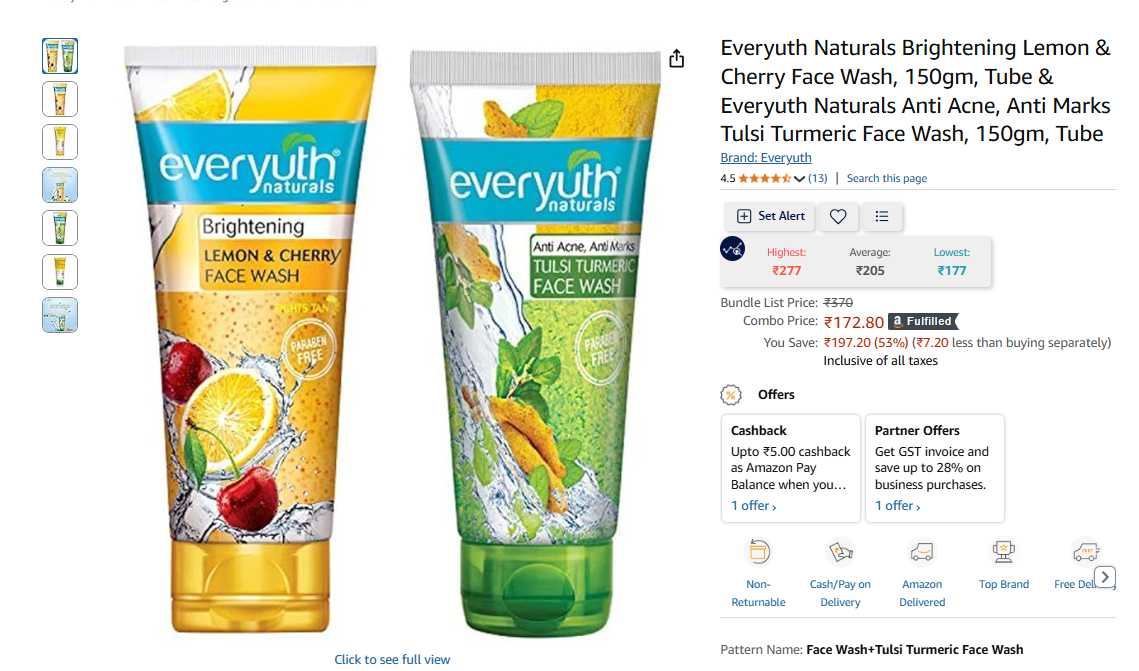The image size is (1139, 671).
Task: Click the share icon beside product image
Action: (676, 59)
